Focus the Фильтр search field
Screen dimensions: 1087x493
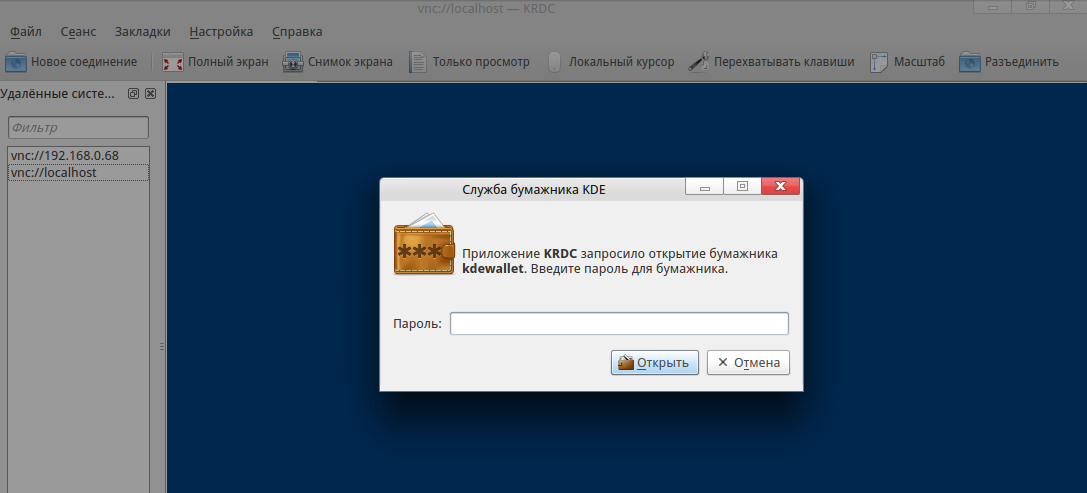pyautogui.click(x=78, y=128)
